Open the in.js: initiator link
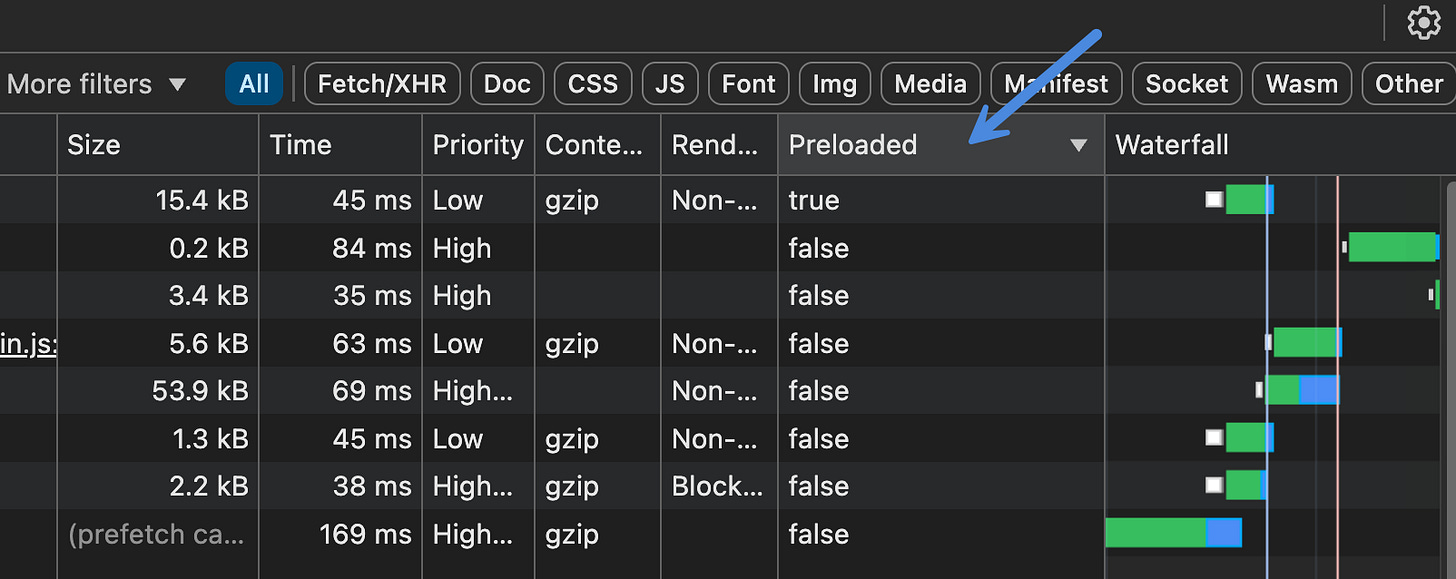1456x579 pixels. point(28,344)
